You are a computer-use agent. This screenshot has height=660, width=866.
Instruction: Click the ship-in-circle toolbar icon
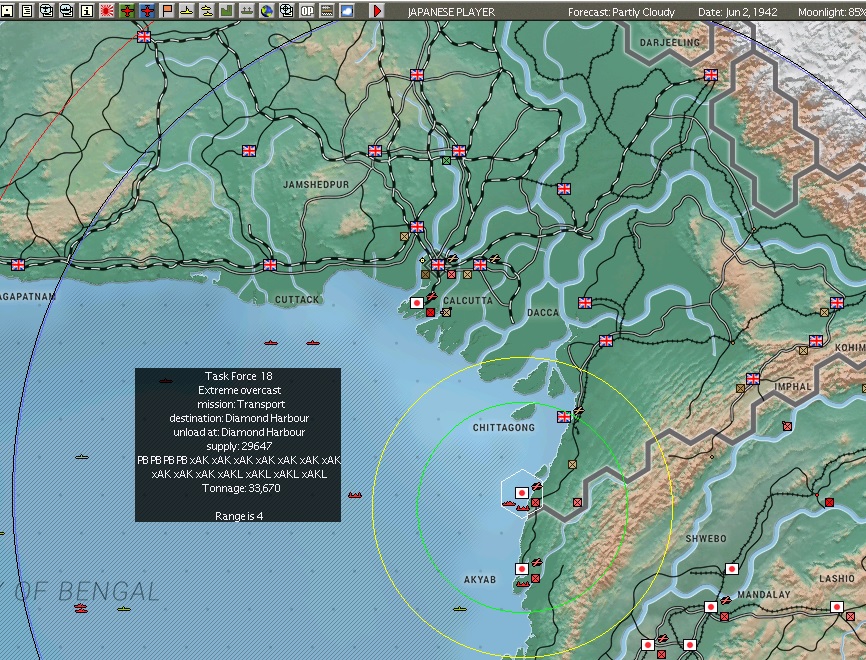tap(66, 10)
